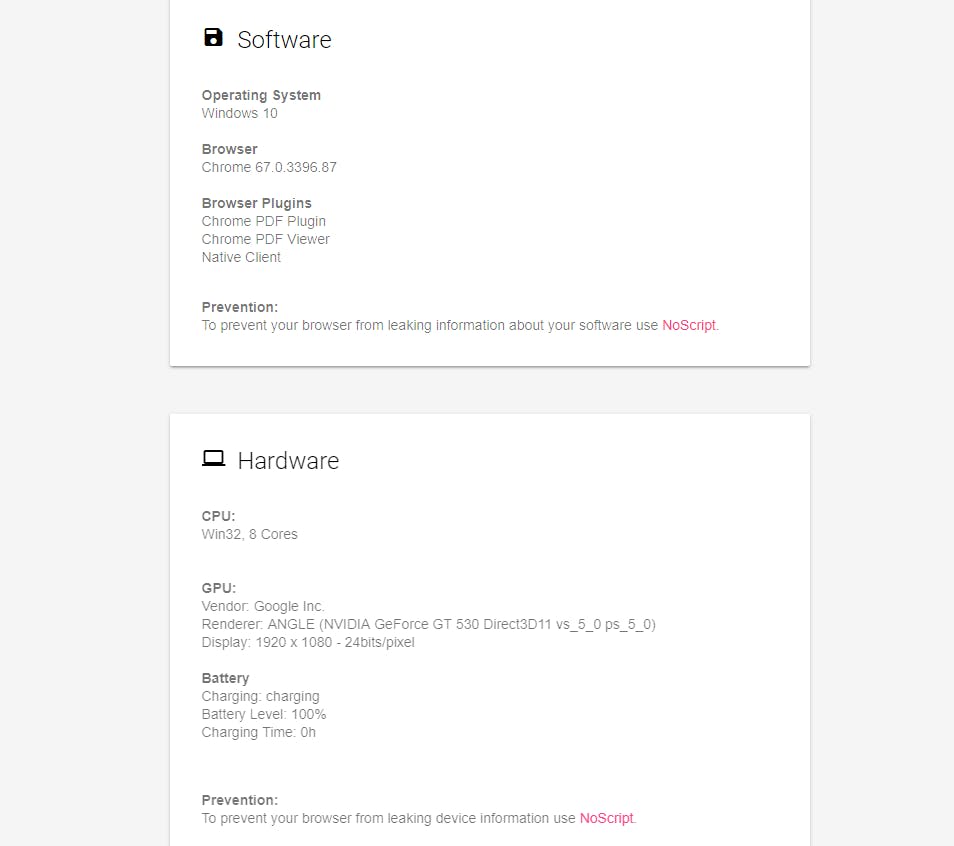Select the Chrome PDF Viewer entry

click(x=266, y=239)
